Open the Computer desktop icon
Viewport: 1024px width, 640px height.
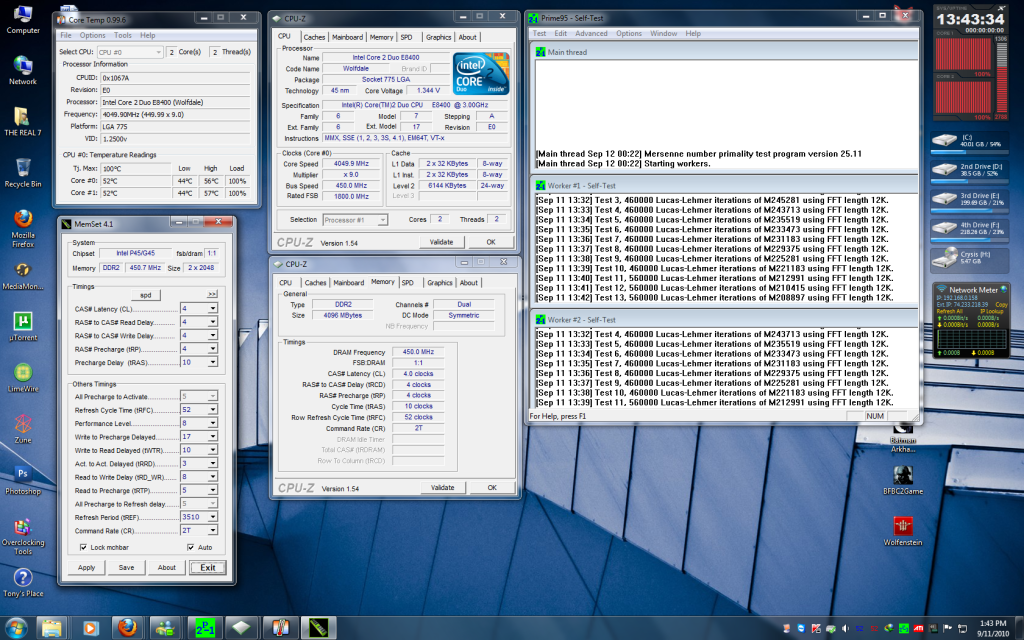coord(23,20)
